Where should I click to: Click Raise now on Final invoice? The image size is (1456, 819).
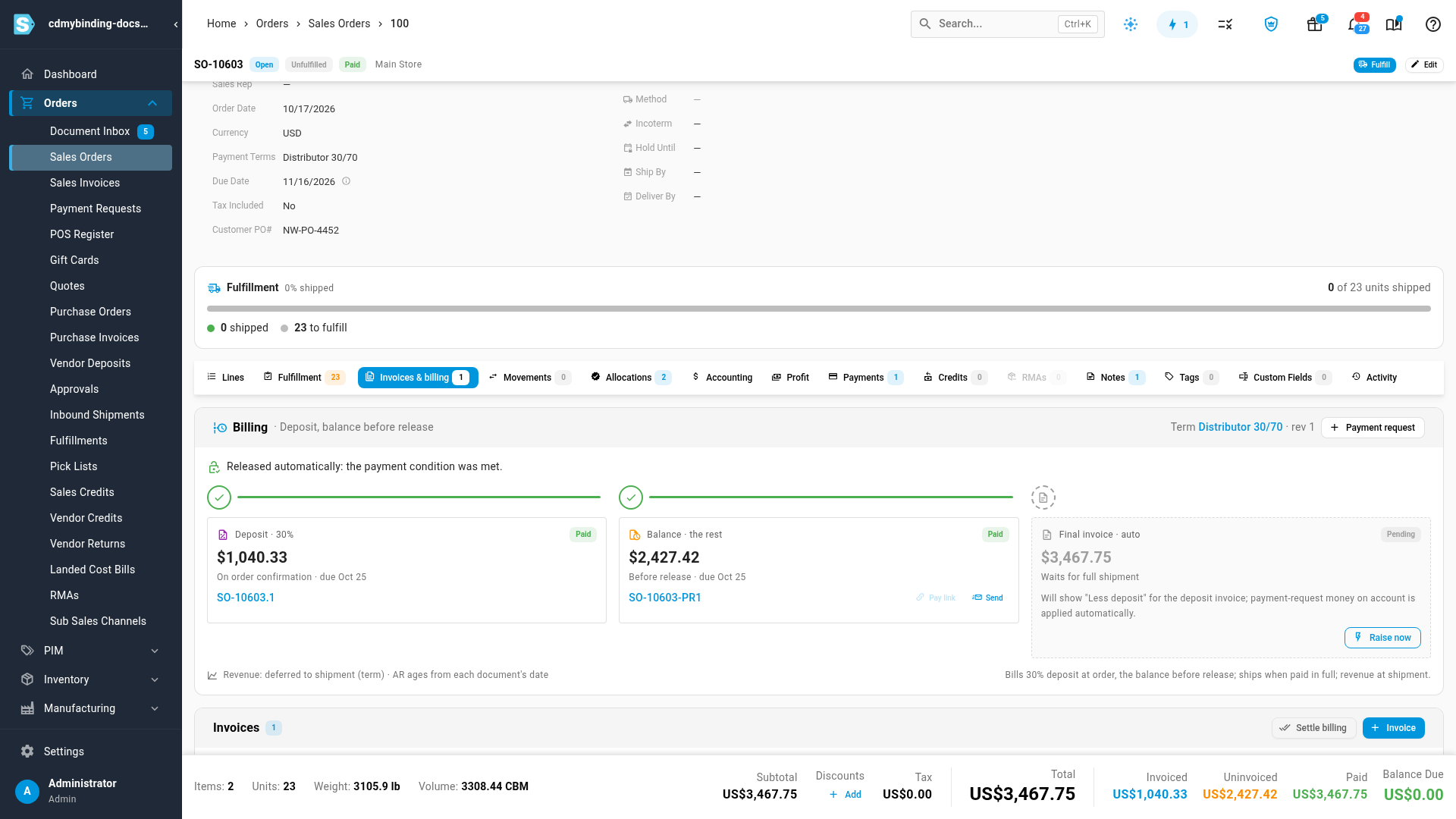pyautogui.click(x=1382, y=638)
